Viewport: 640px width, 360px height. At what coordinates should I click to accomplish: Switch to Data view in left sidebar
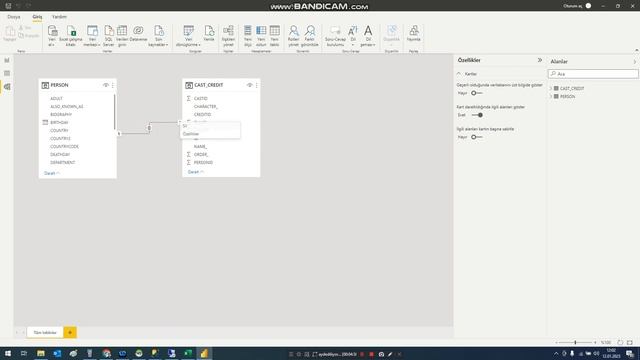point(7,73)
